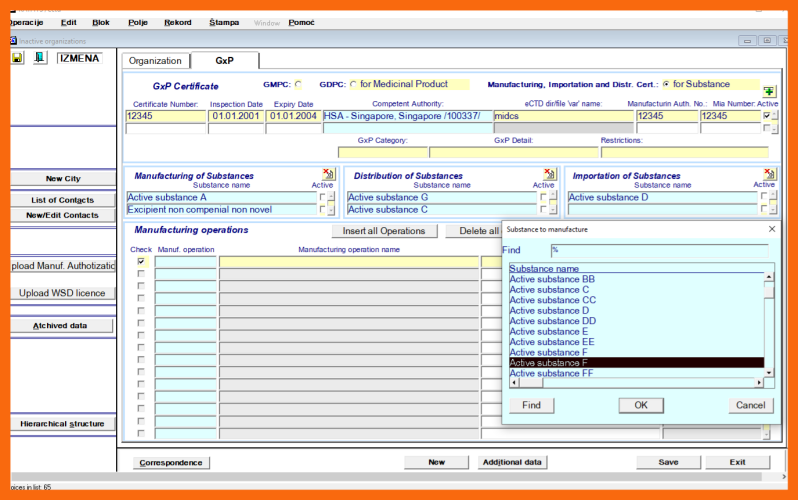Select the GMPC radio button
Screen dimensions: 798x500
coord(297,85)
